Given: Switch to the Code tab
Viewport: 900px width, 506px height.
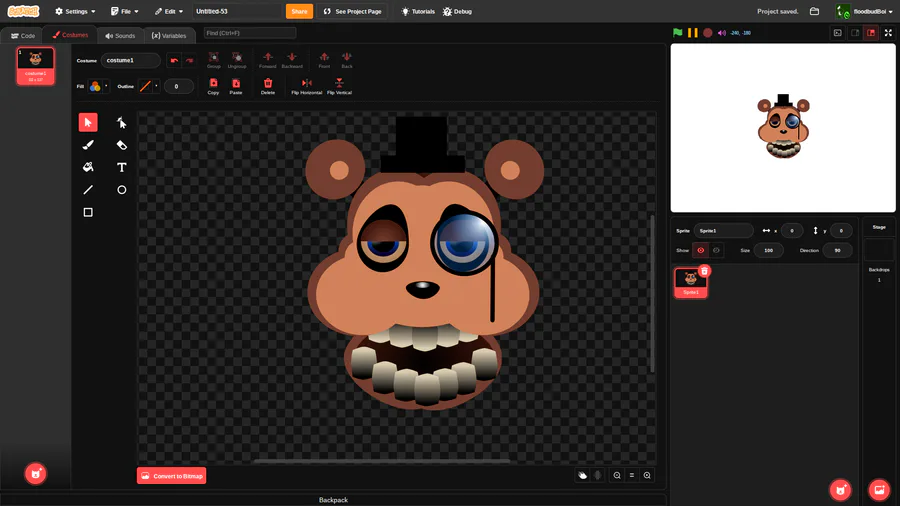Looking at the screenshot, I should point(22,36).
